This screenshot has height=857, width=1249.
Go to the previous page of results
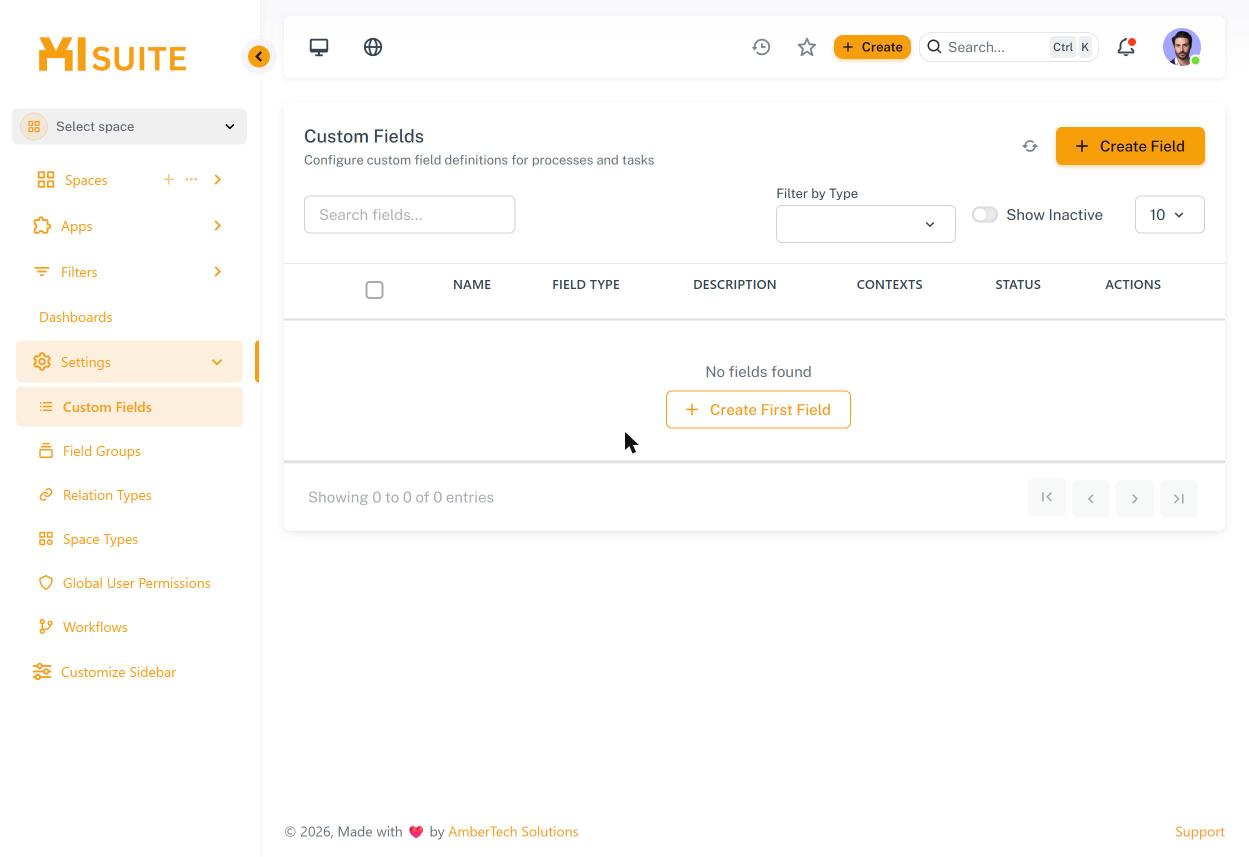point(1091,498)
